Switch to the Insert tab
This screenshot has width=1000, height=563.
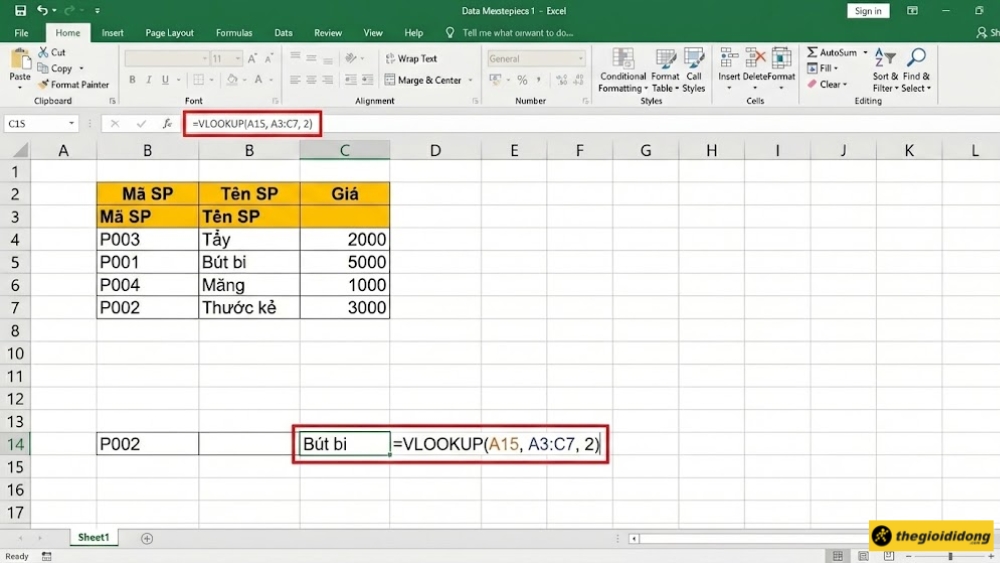point(112,33)
